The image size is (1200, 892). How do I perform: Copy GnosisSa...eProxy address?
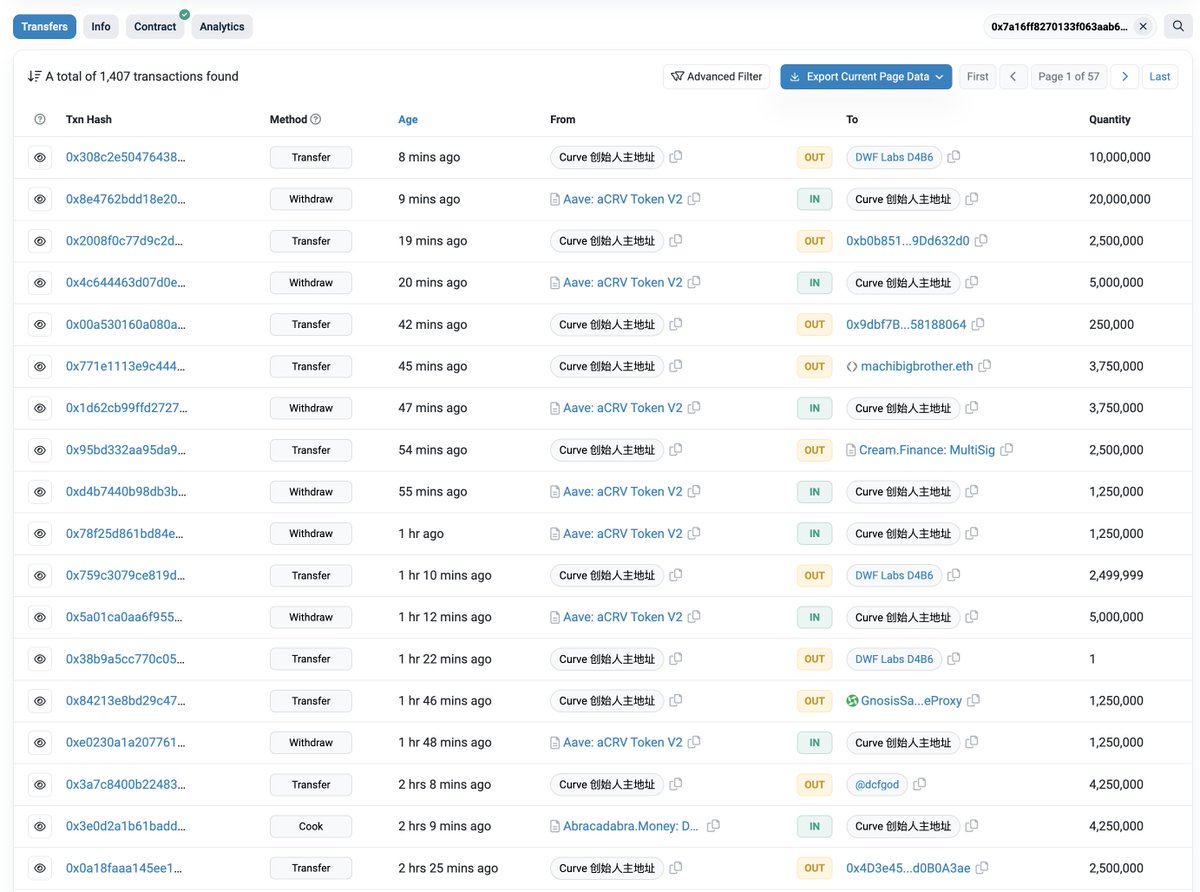coord(974,701)
